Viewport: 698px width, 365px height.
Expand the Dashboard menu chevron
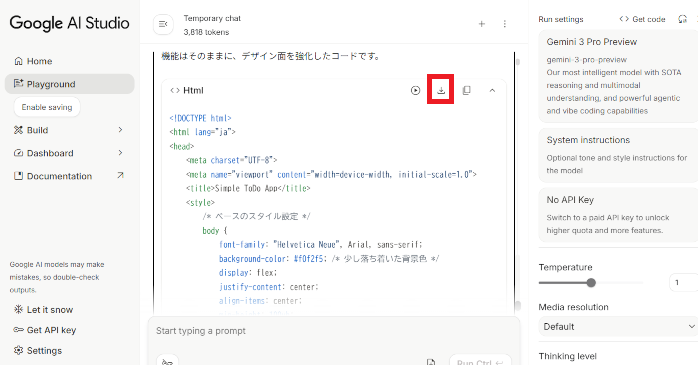(x=120, y=153)
